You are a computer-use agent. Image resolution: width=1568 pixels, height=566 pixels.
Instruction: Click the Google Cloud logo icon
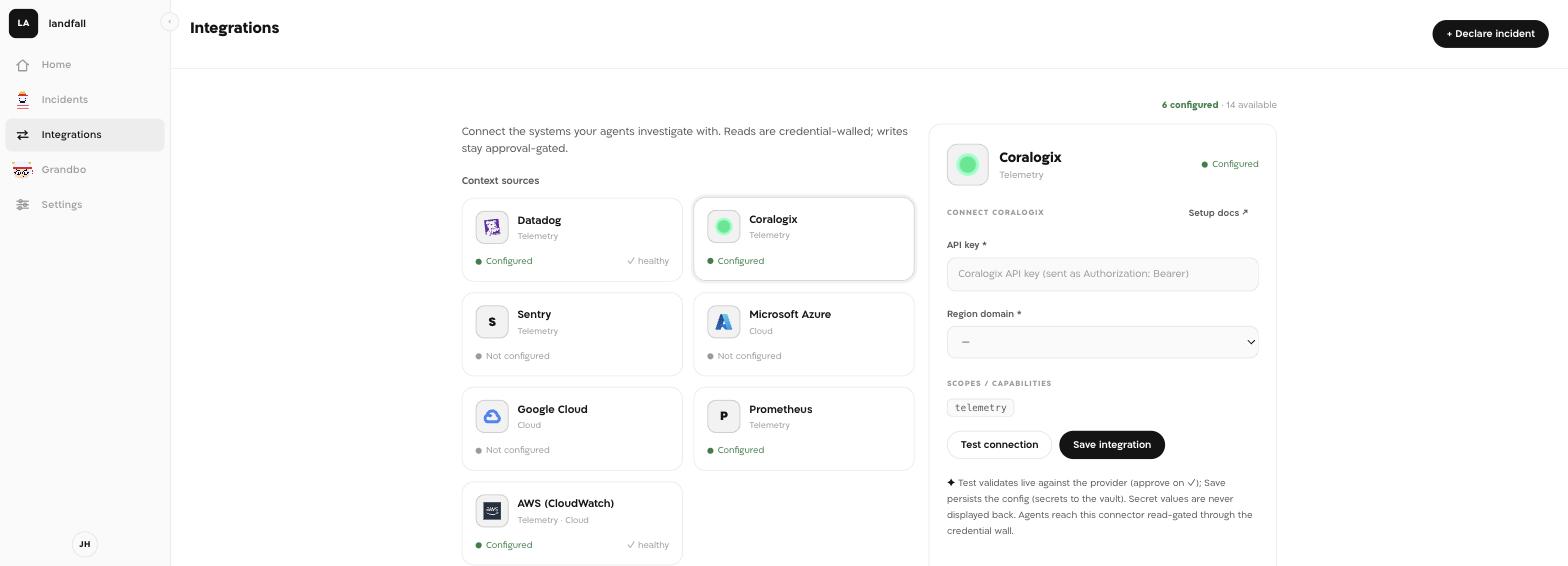[492, 416]
